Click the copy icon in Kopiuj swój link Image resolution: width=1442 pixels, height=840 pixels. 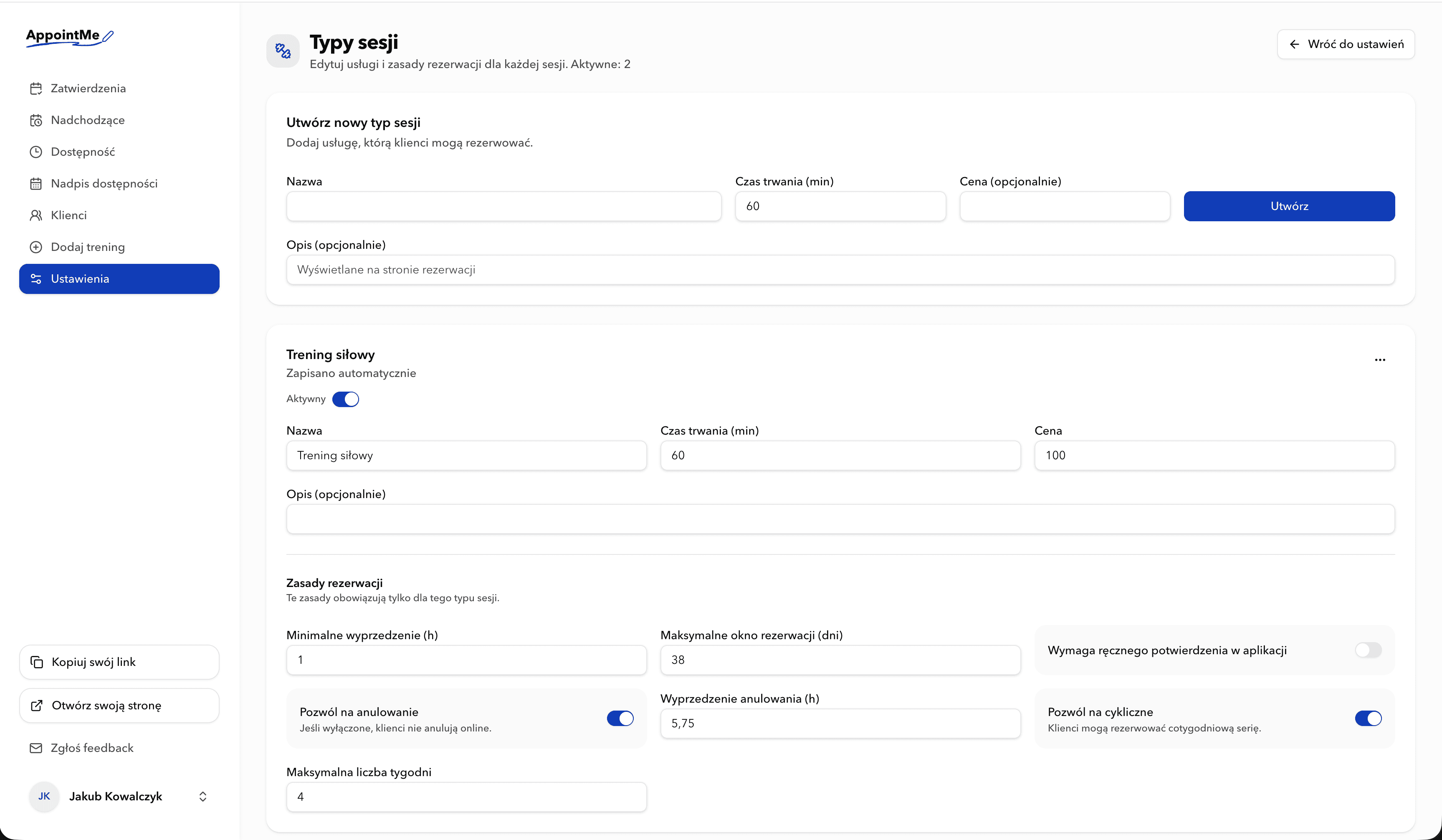[37, 662]
